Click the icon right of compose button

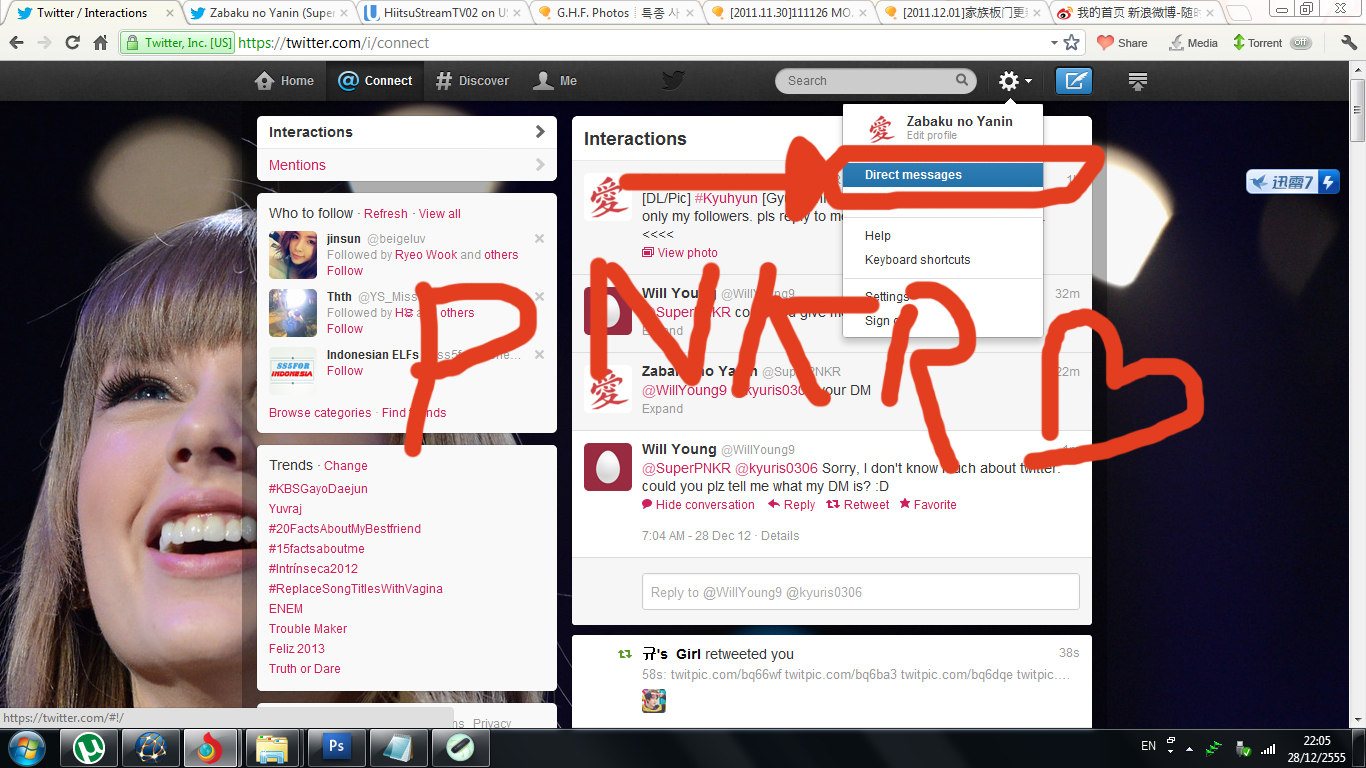(x=1137, y=81)
